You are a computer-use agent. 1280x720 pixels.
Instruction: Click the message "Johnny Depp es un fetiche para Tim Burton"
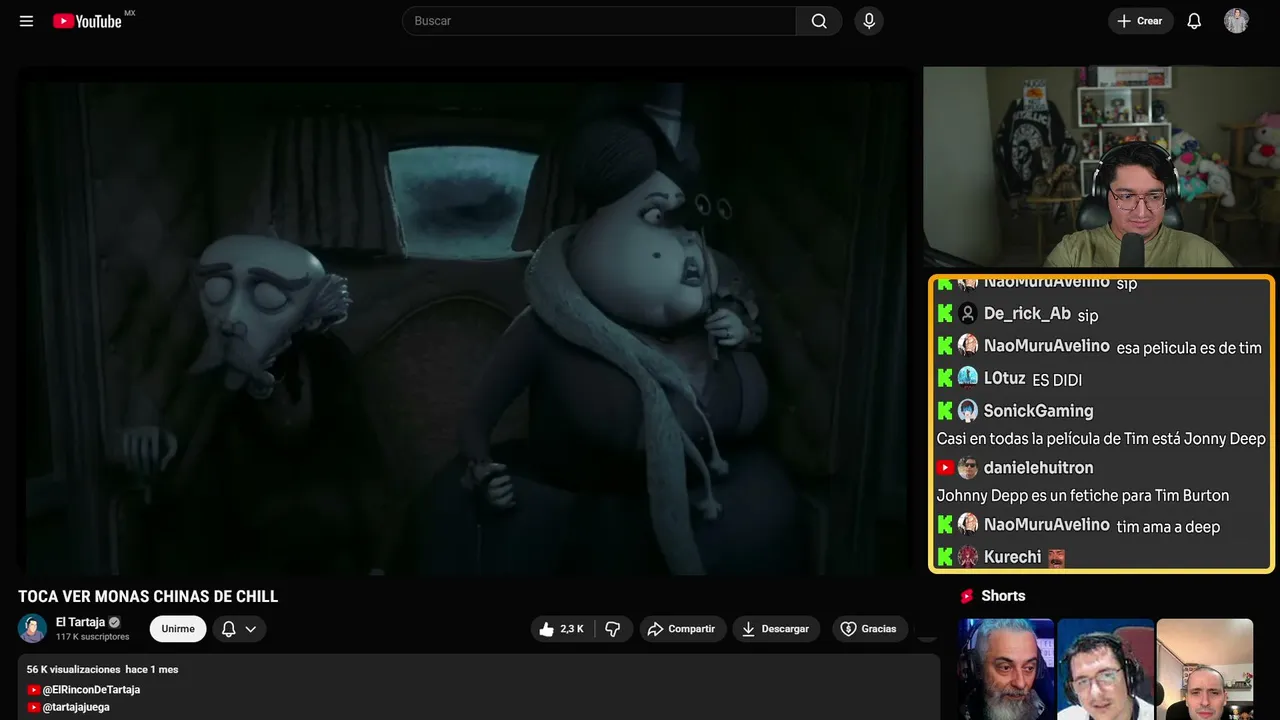[1083, 495]
